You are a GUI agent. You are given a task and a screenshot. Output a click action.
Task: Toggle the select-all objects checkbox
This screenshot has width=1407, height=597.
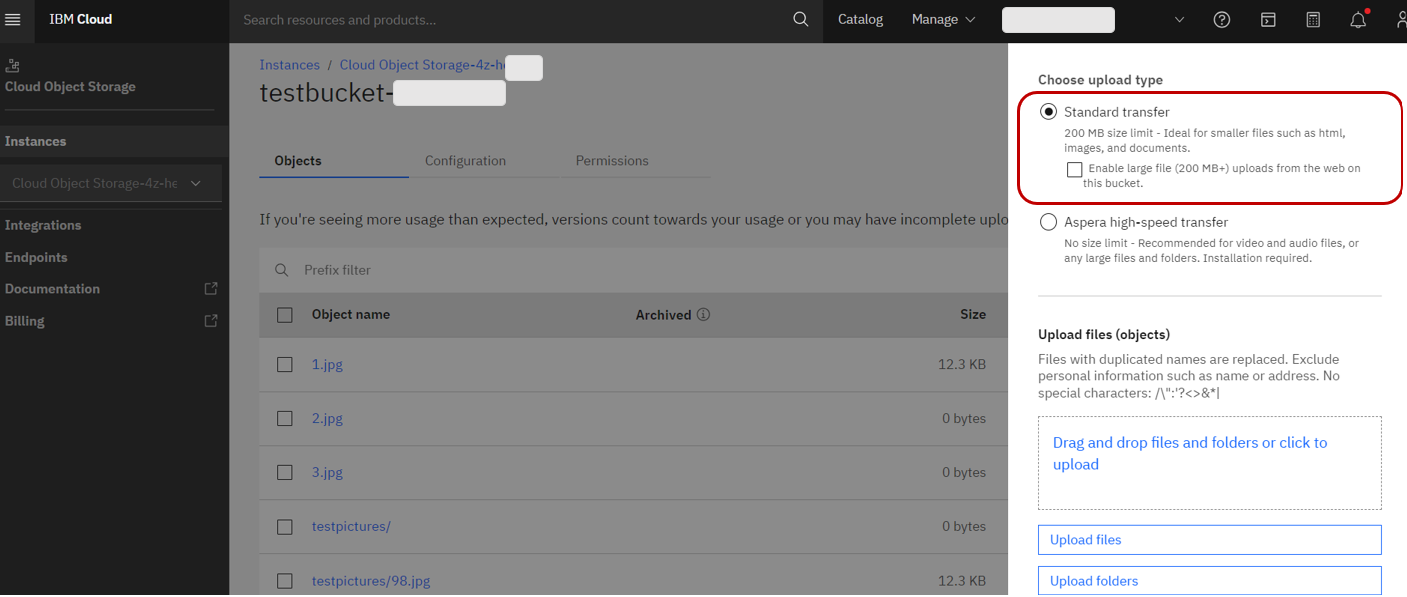[x=285, y=315]
